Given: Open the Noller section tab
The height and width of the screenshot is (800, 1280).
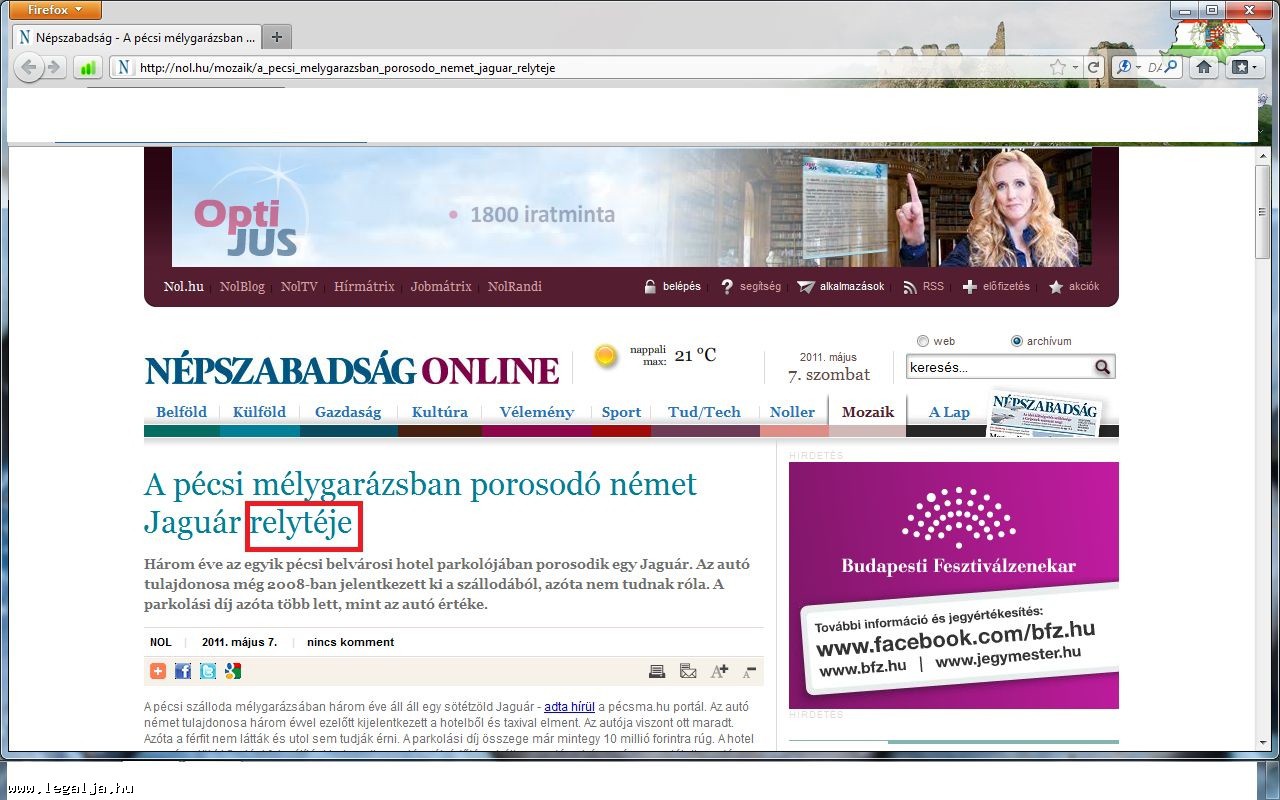Looking at the screenshot, I should tap(793, 412).
